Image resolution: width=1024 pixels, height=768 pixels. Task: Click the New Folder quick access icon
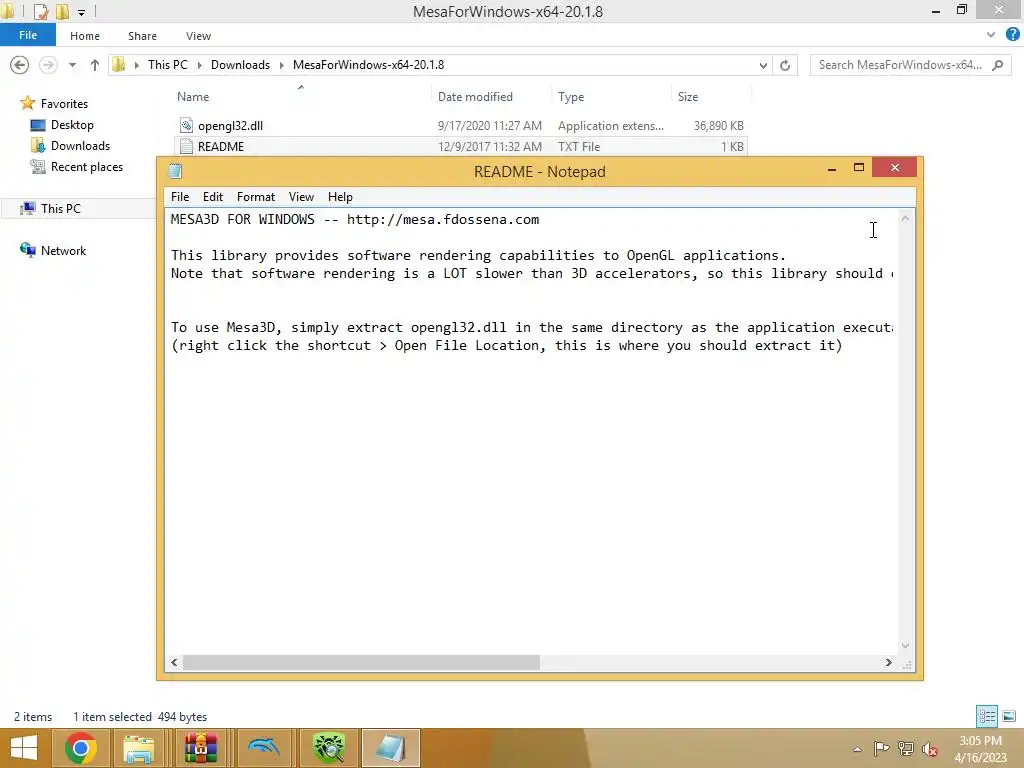pos(62,11)
